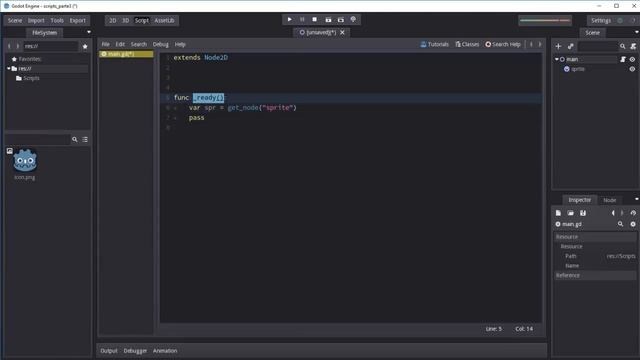Play the edited scene

328,19
